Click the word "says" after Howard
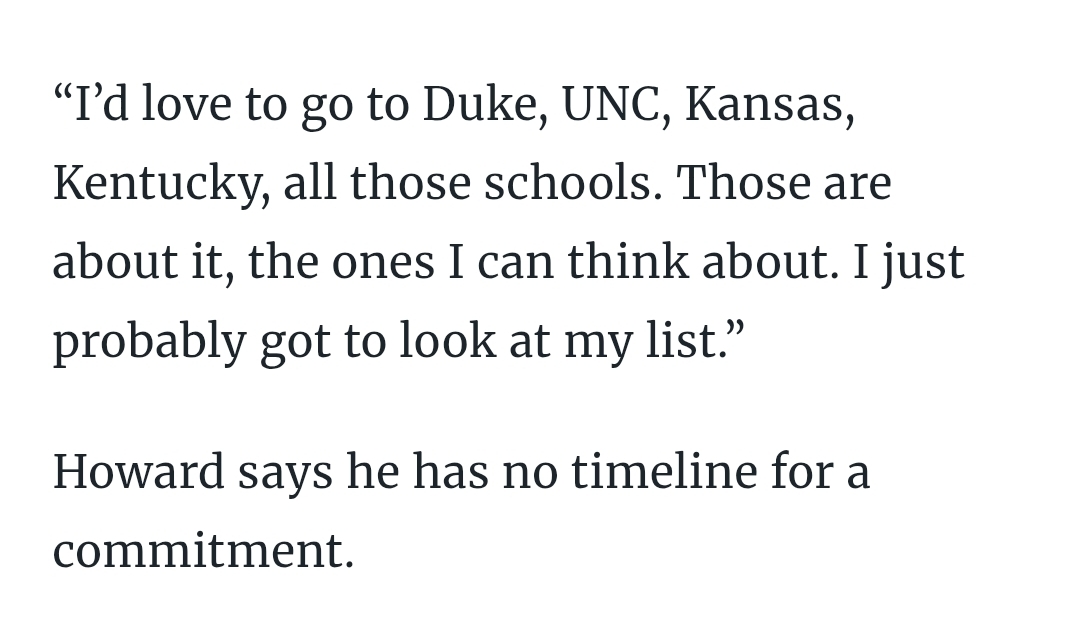The image size is (1079, 619). 285,471
